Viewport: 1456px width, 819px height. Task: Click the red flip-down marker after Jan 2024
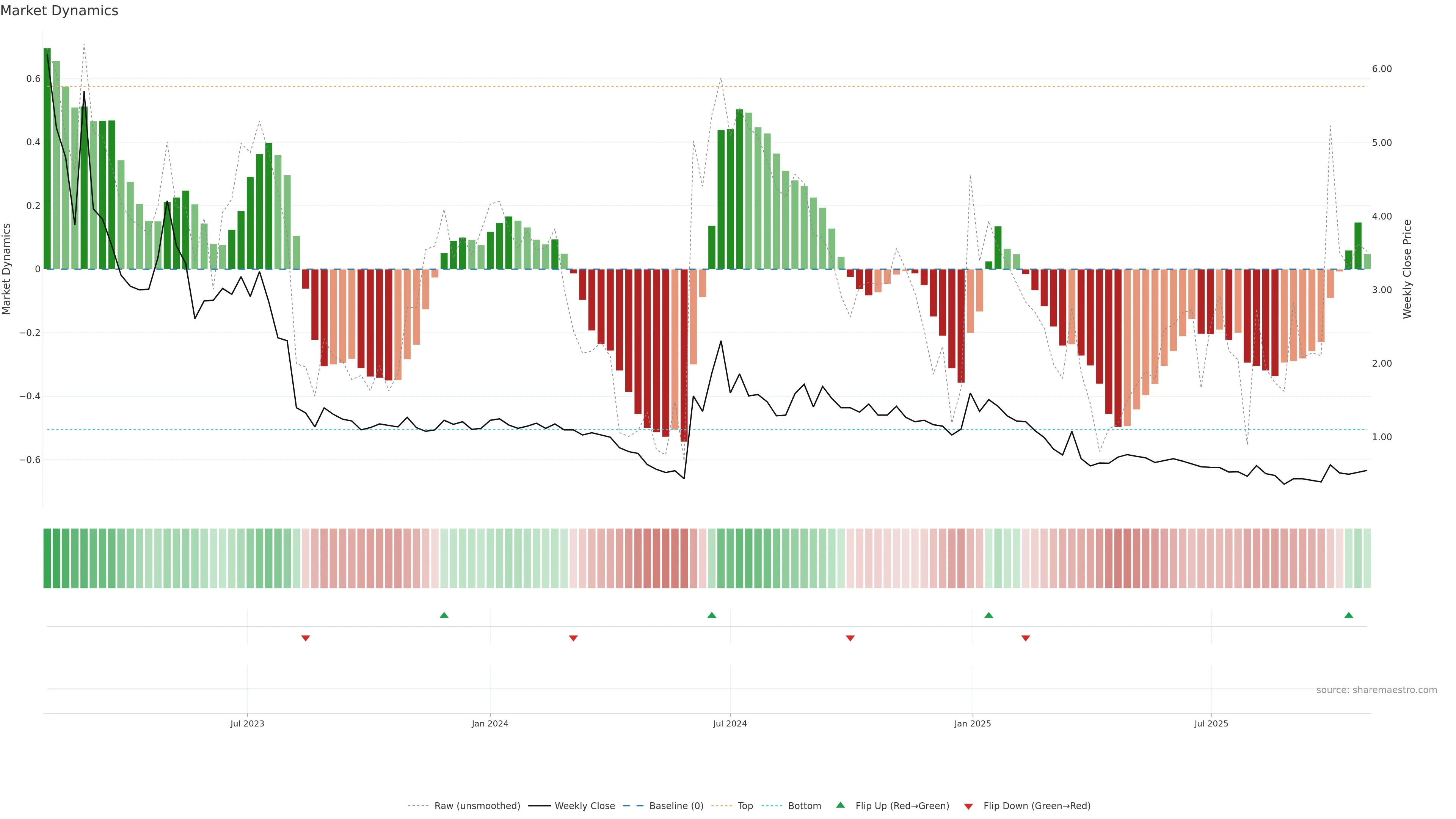pyautogui.click(x=573, y=638)
